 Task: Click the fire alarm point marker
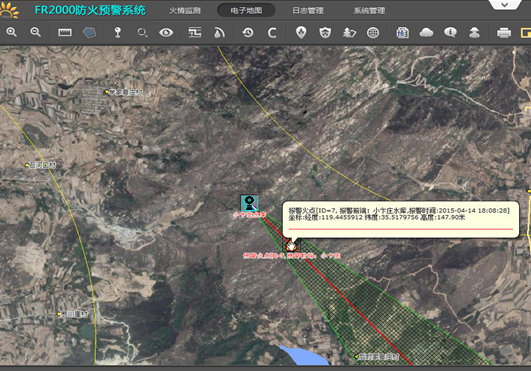[291, 245]
